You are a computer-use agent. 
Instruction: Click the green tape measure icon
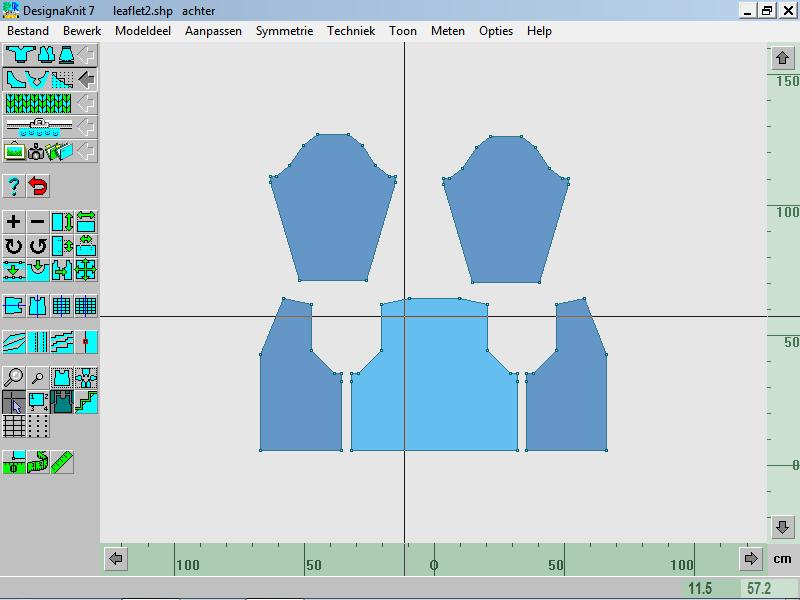click(14, 462)
